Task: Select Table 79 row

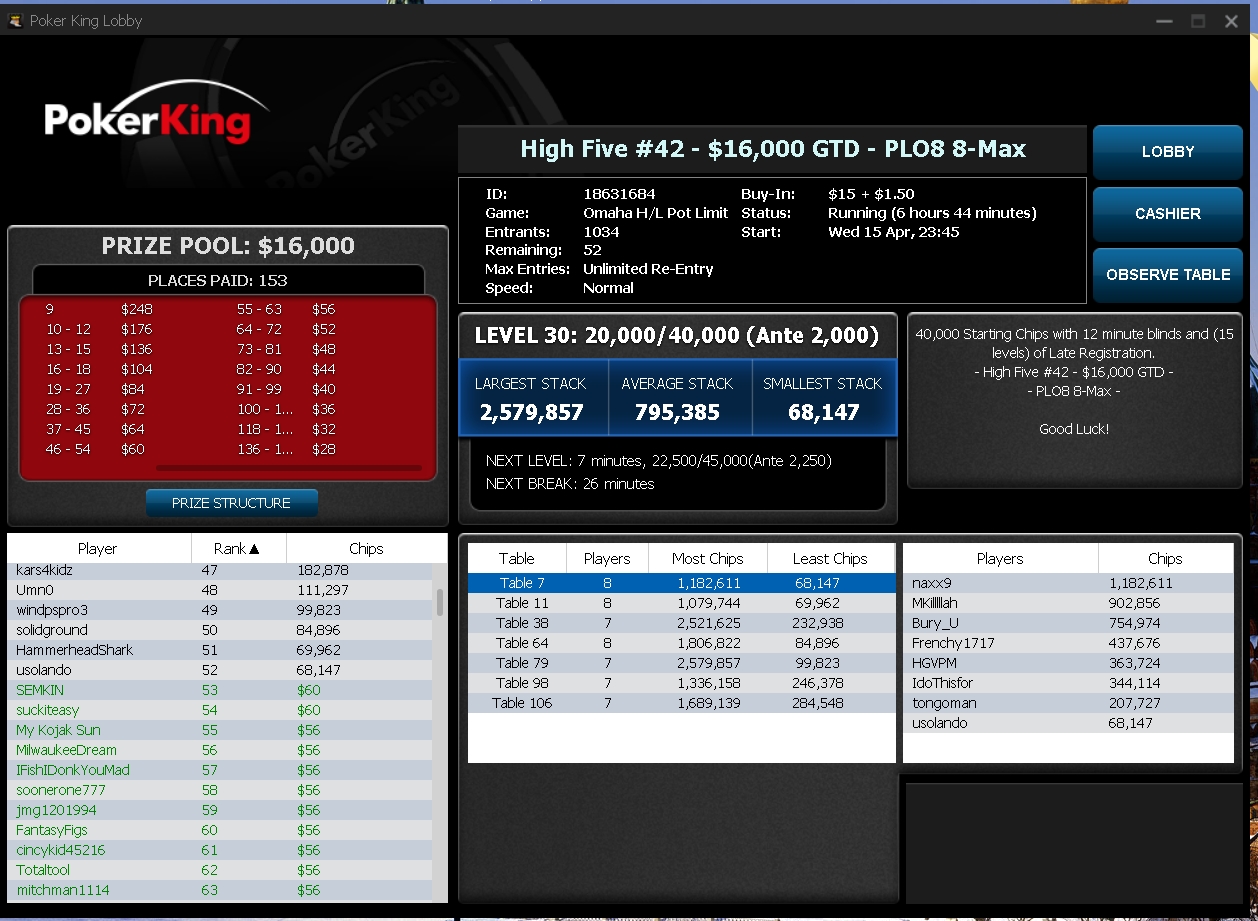Action: point(681,663)
